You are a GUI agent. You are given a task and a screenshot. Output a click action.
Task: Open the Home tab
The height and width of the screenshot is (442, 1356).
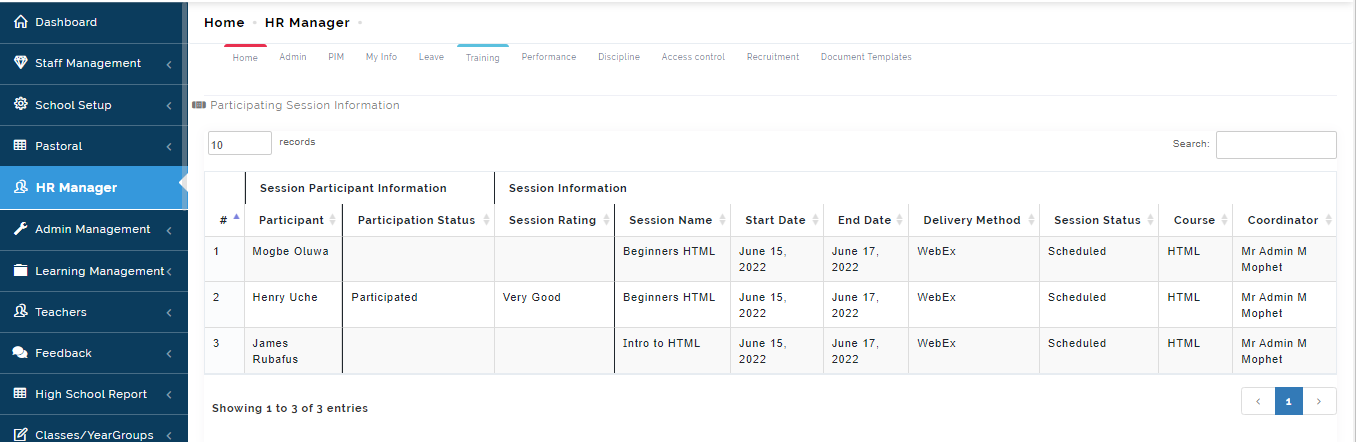point(245,57)
